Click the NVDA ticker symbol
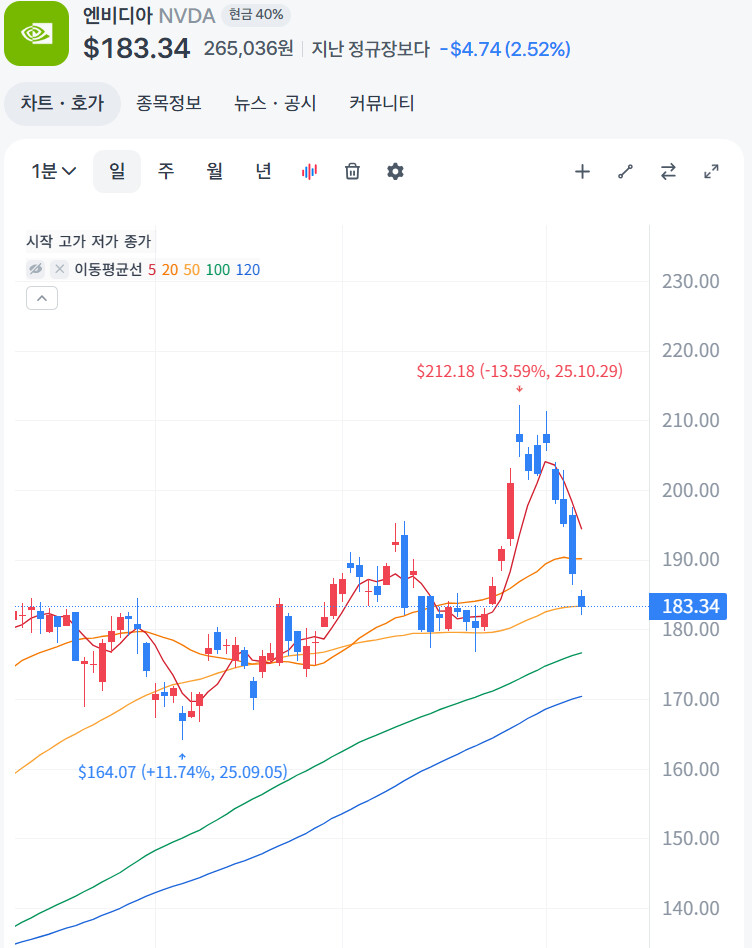 point(187,16)
